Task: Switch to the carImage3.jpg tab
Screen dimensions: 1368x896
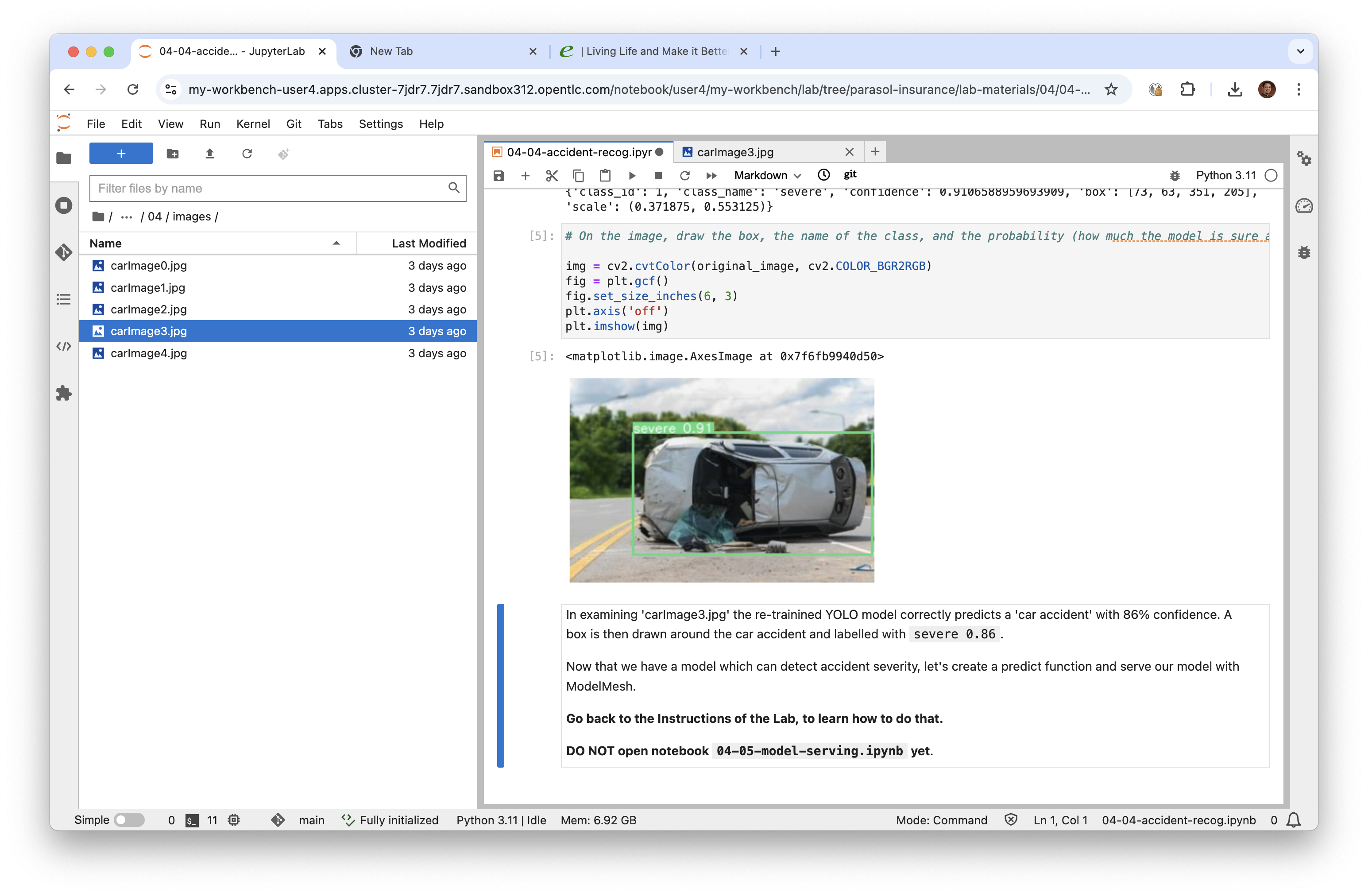Action: pyautogui.click(x=735, y=152)
